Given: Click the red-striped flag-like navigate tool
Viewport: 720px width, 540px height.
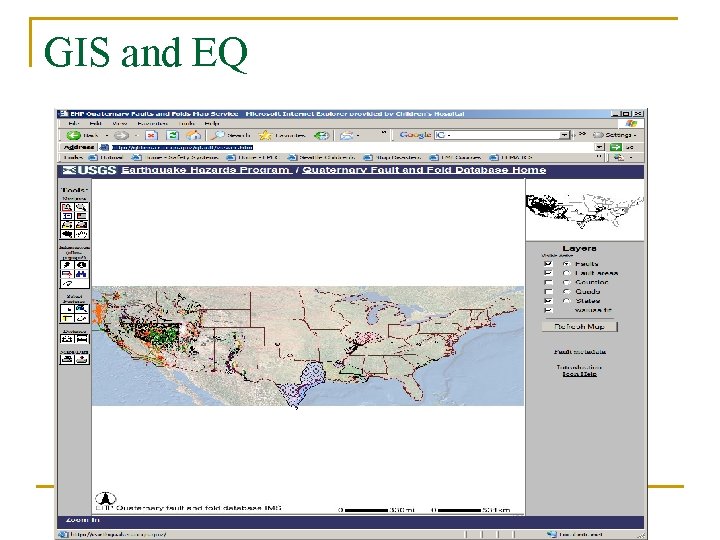Looking at the screenshot, I should click(81, 216).
